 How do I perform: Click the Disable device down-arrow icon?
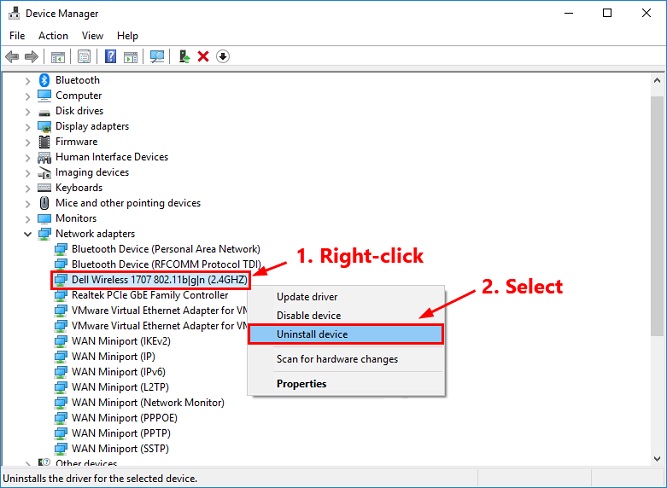click(222, 56)
